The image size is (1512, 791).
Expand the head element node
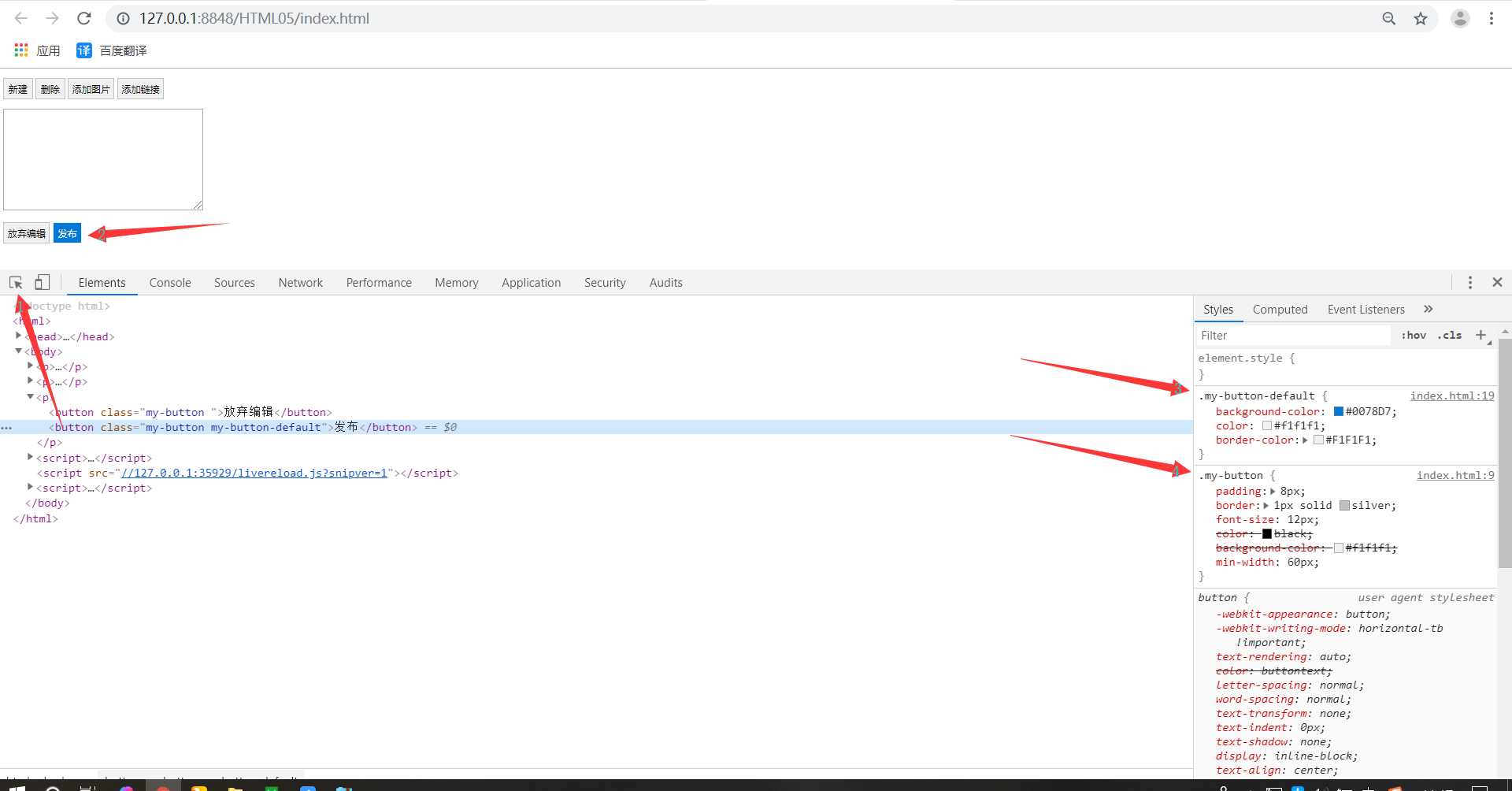[19, 336]
